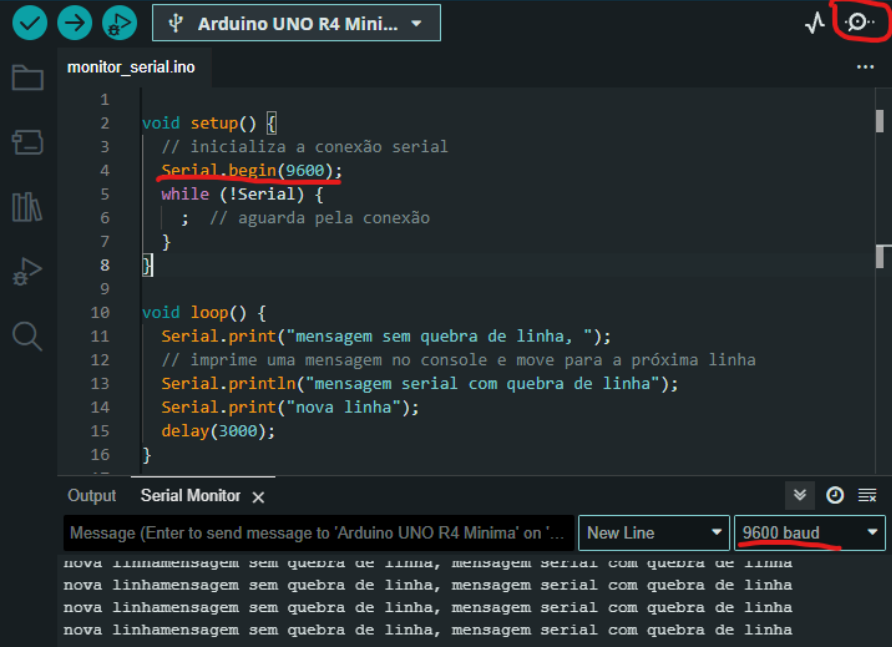Screen dimensions: 892x647
Task: Click the last serial output line
Action: [428, 630]
